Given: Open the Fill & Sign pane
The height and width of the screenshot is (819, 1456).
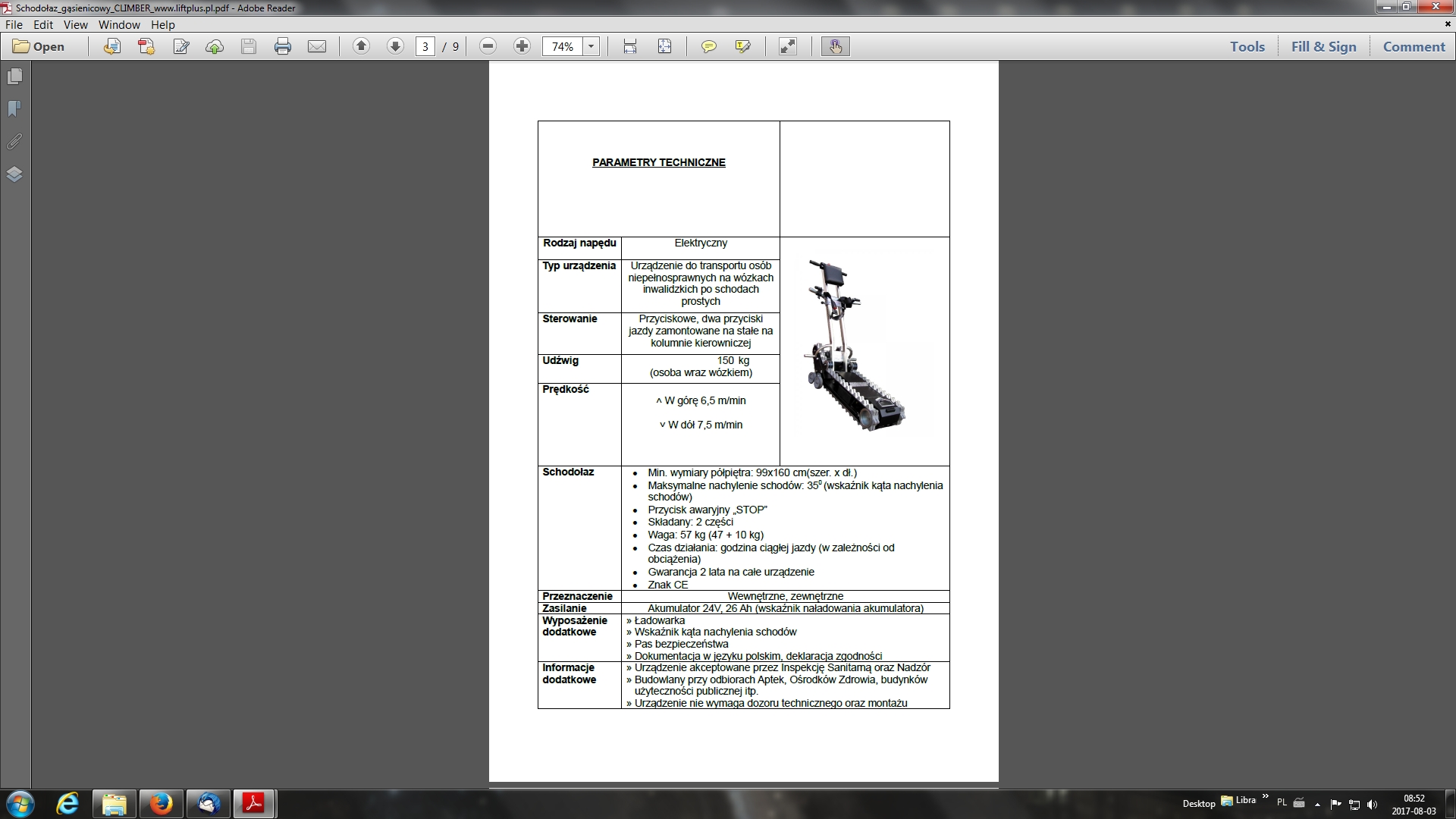Looking at the screenshot, I should tap(1323, 46).
